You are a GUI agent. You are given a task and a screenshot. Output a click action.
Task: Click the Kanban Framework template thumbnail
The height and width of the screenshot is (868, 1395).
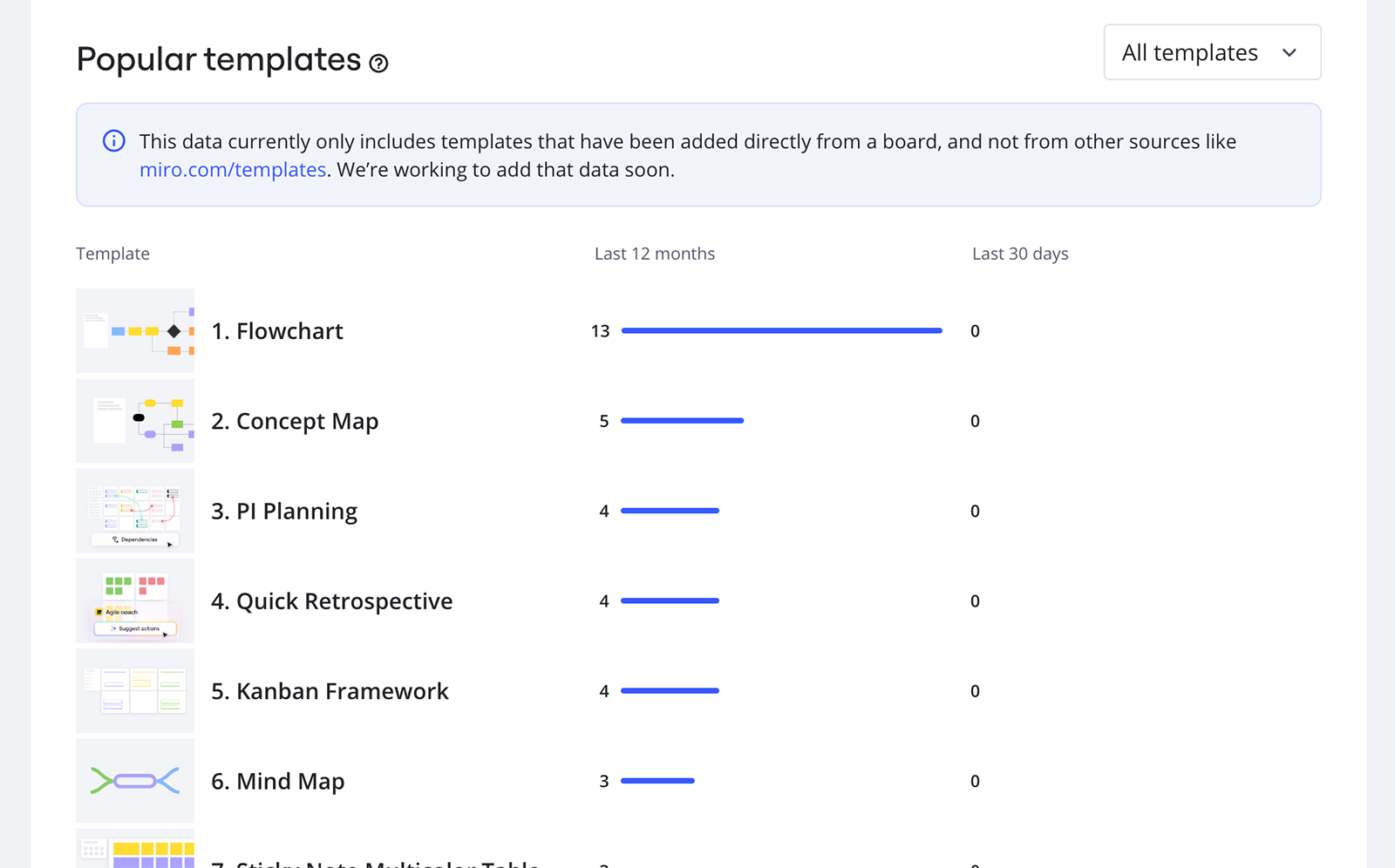135,691
